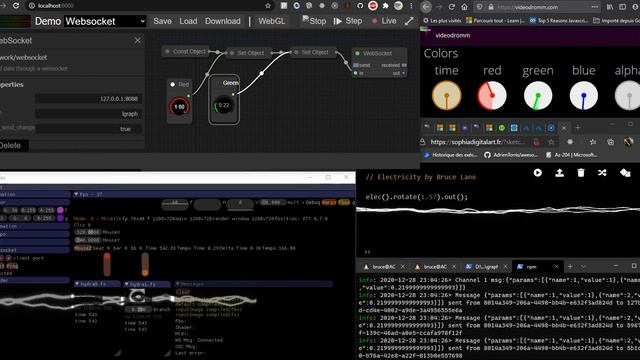
Task: Go to Firefox home page icon
Action: [x=464, y=7]
